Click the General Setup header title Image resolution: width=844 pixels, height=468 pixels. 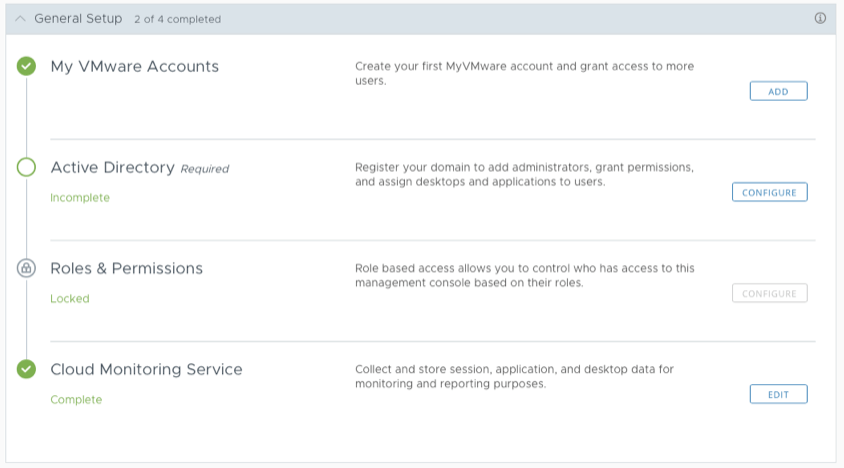pos(78,19)
